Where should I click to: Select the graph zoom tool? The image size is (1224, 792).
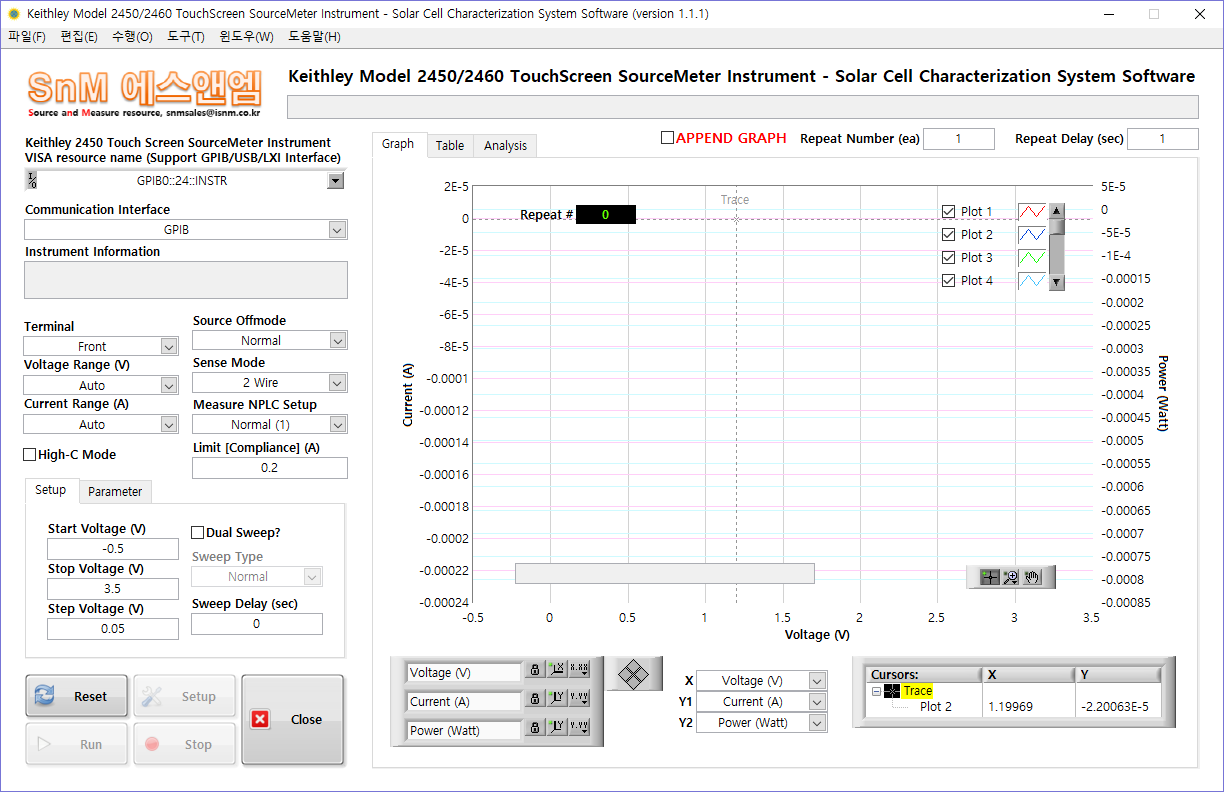[1011, 577]
